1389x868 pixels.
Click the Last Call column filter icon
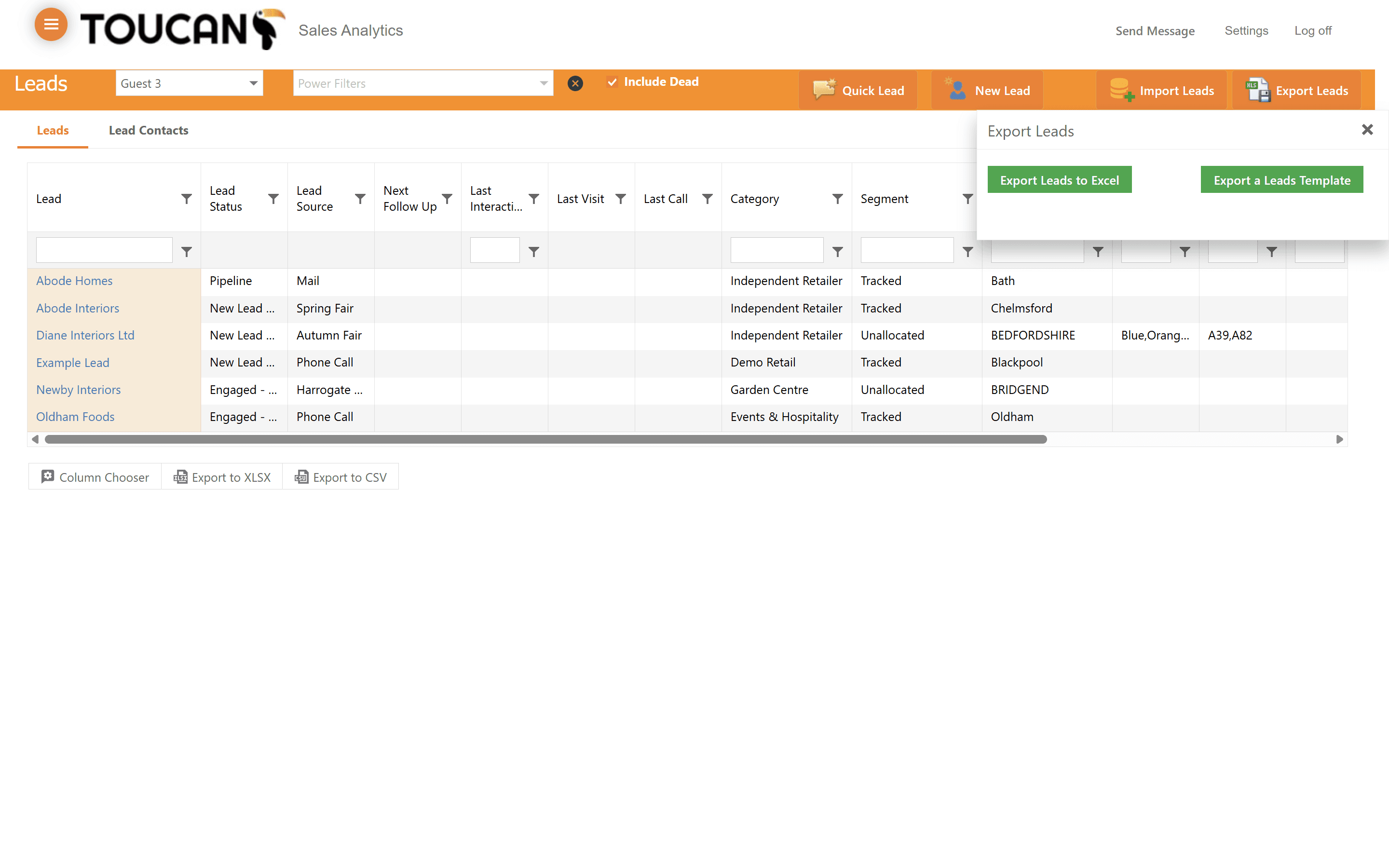(707, 199)
